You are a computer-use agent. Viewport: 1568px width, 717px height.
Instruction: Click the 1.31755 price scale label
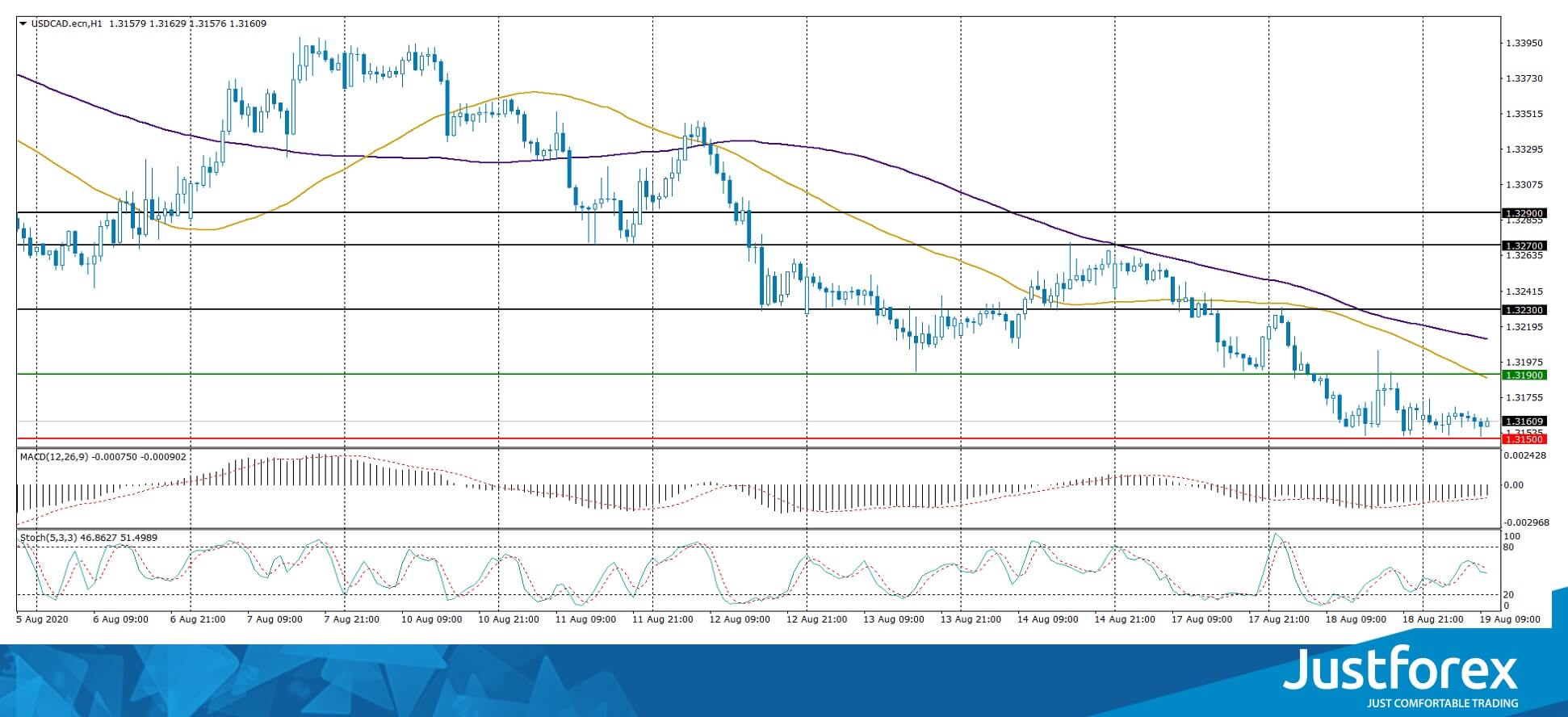tap(1525, 398)
